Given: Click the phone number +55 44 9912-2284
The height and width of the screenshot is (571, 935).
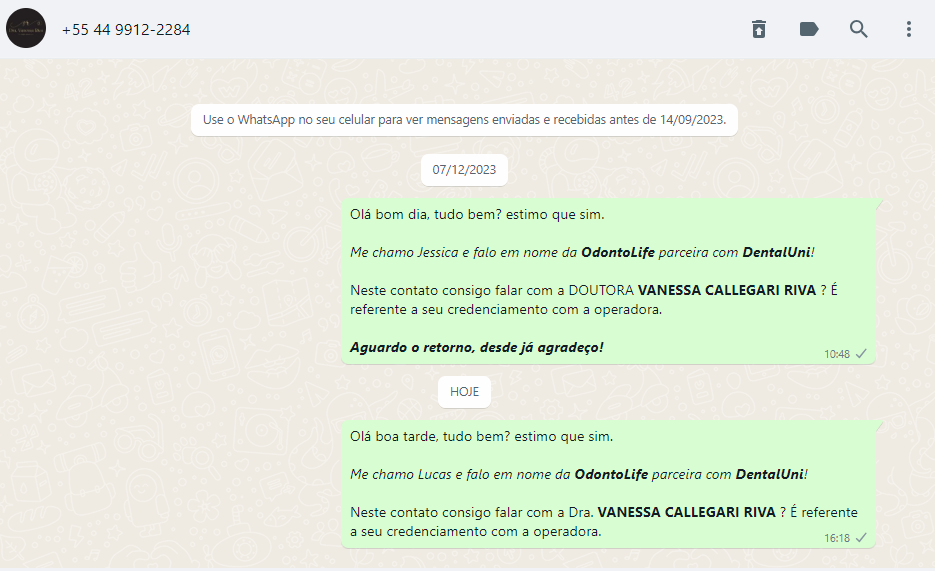Looking at the screenshot, I should 126,30.
